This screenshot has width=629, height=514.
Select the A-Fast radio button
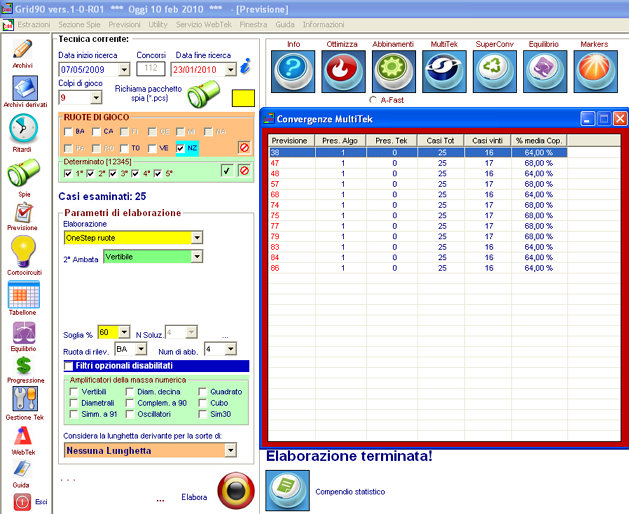[x=373, y=100]
